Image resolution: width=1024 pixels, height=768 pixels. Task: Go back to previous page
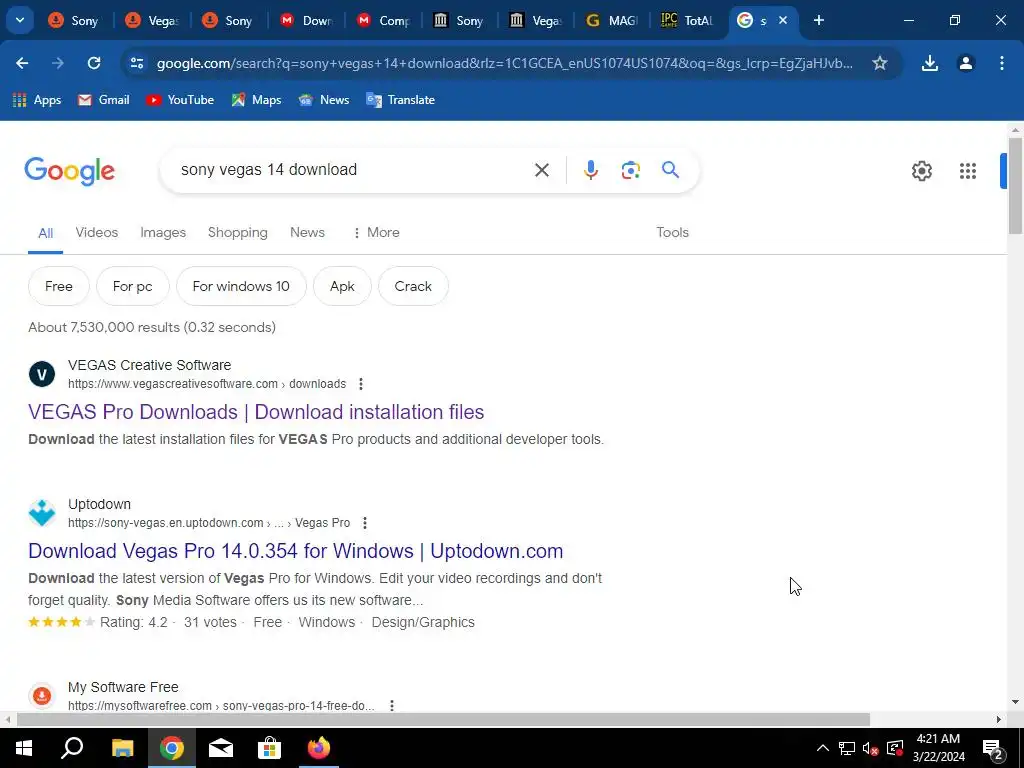[22, 63]
